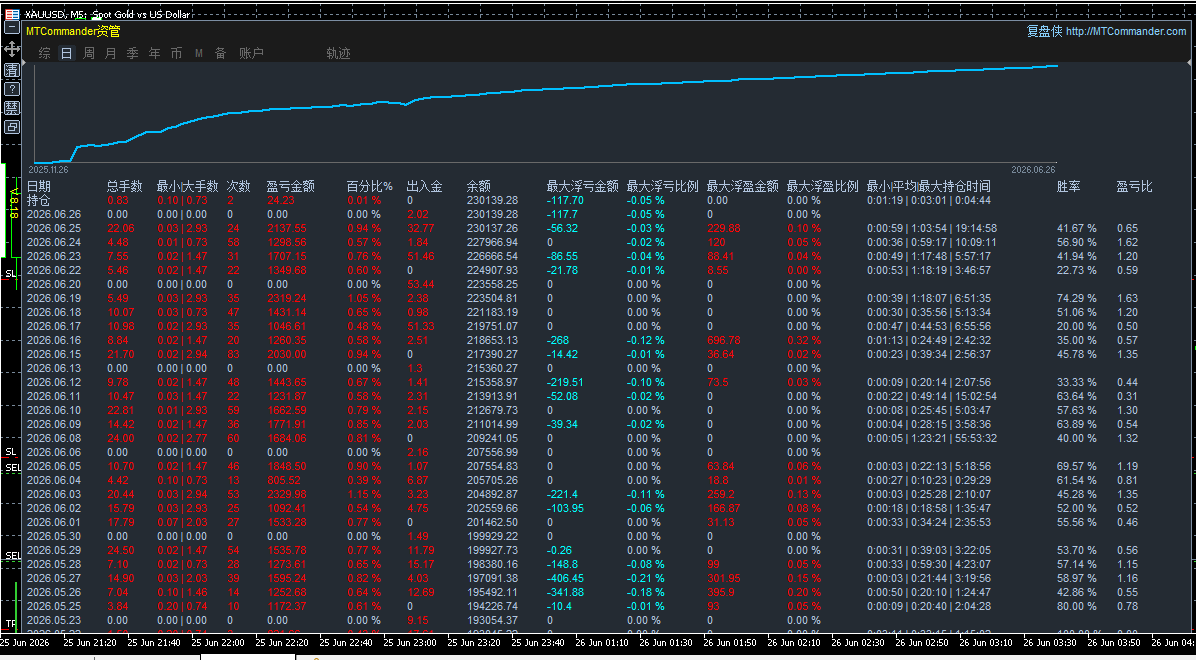Open the http://MTCommander.com link
1196x660 pixels.
1126,31
